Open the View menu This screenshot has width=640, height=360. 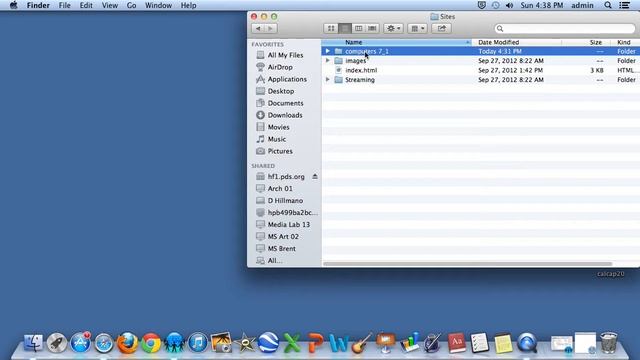tap(110, 5)
